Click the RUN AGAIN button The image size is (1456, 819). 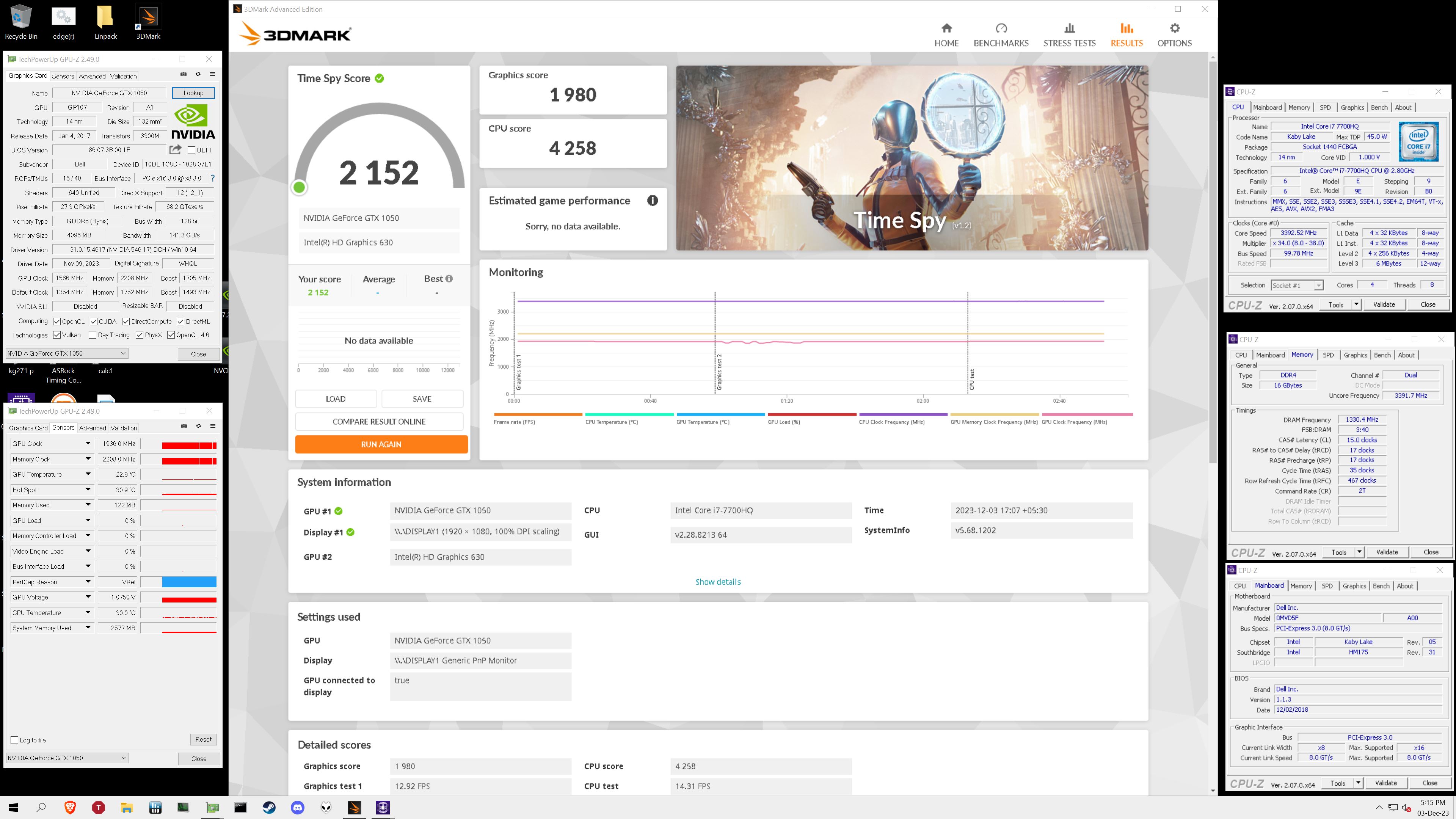click(x=381, y=444)
